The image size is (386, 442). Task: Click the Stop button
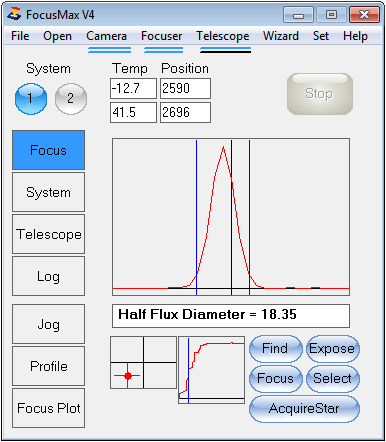320,94
